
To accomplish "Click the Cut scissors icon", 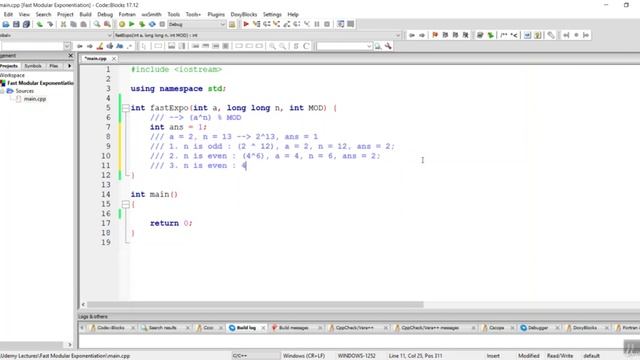I will point(63,24).
